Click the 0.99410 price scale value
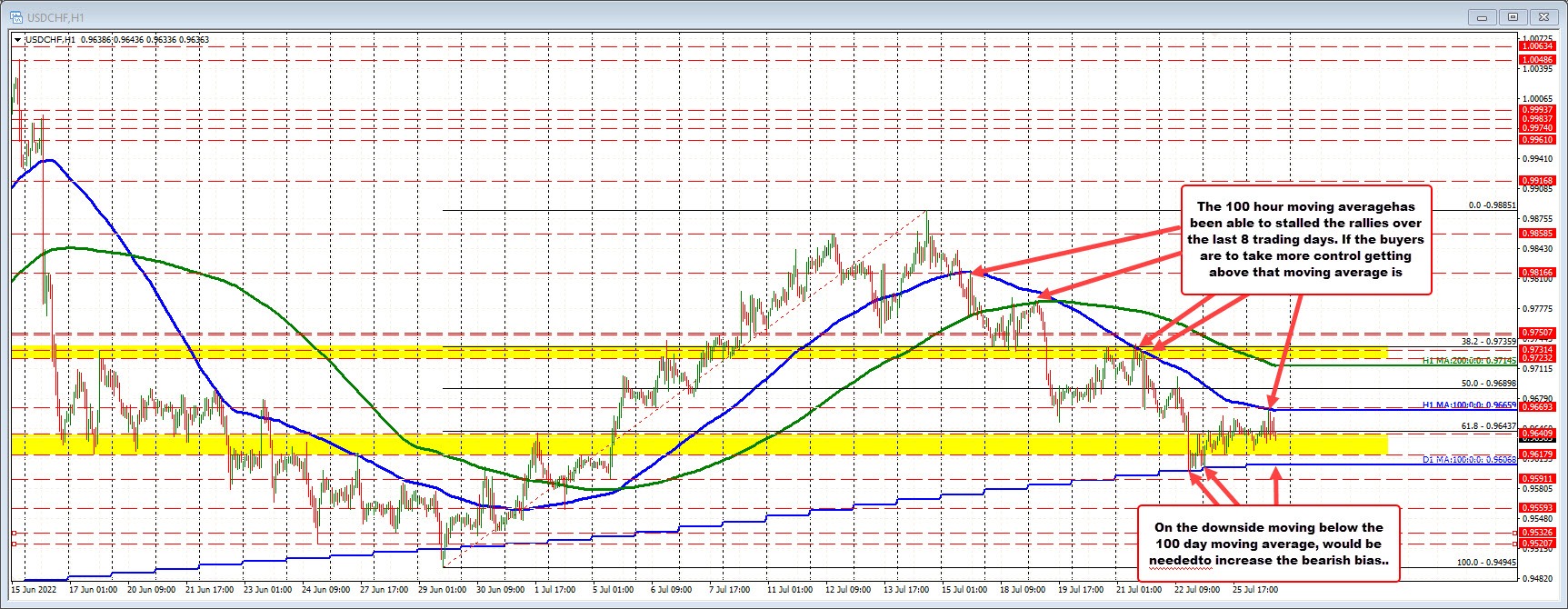Viewport: 1568px width, 609px height. tap(1537, 158)
